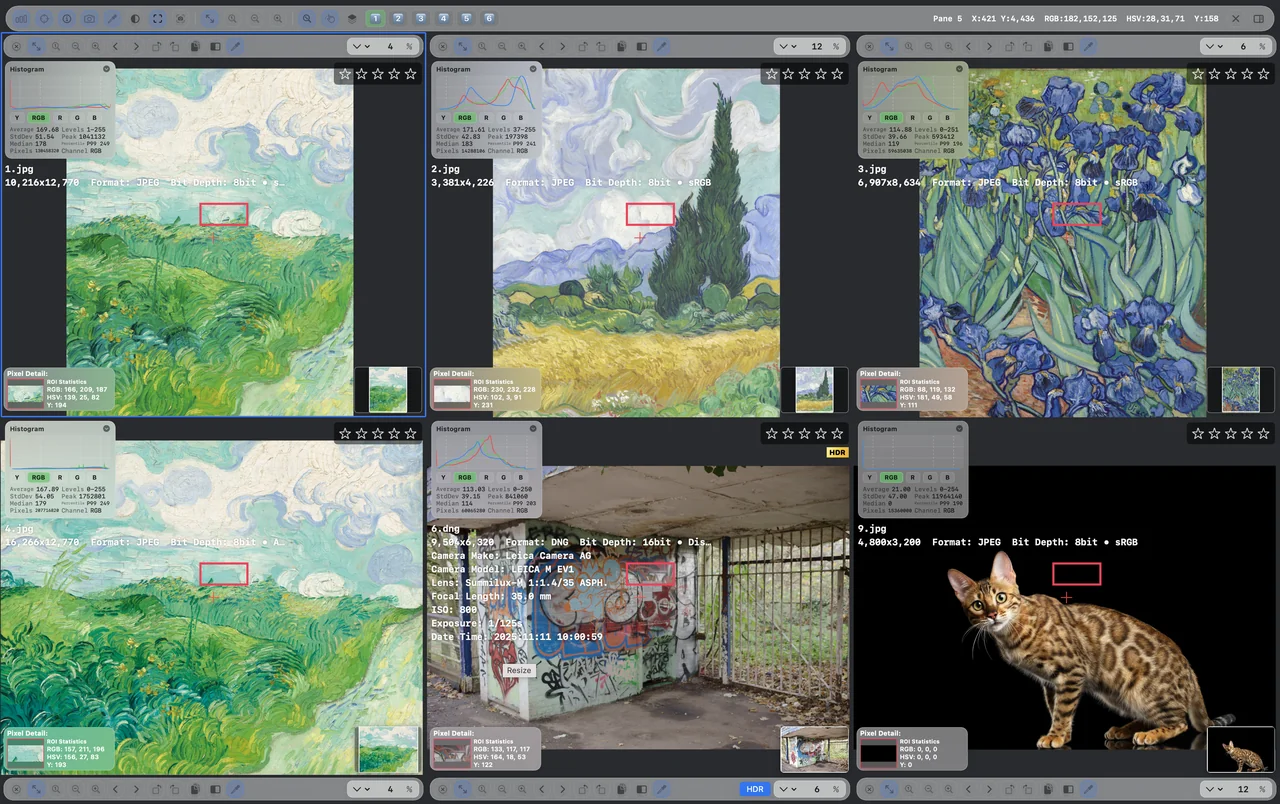Click the second rotate icon in the 6.dng pane
The image size is (1280, 804).
[x=601, y=789]
